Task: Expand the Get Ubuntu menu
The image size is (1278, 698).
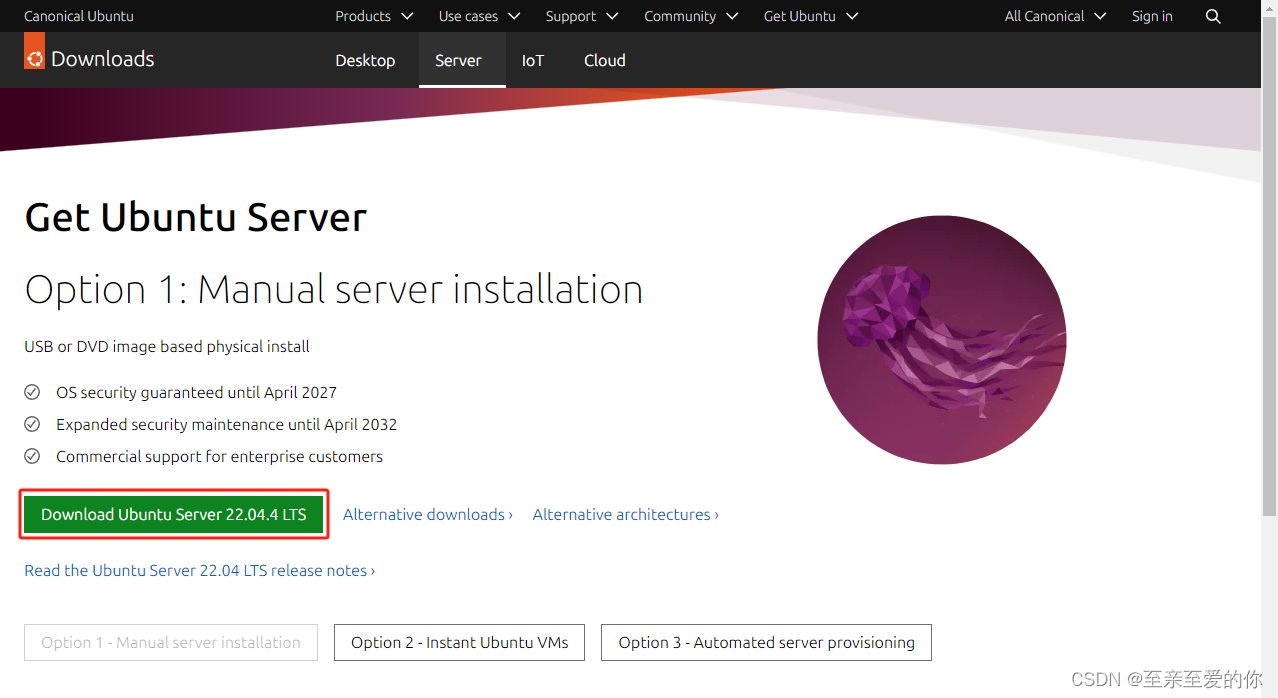Action: pos(811,16)
